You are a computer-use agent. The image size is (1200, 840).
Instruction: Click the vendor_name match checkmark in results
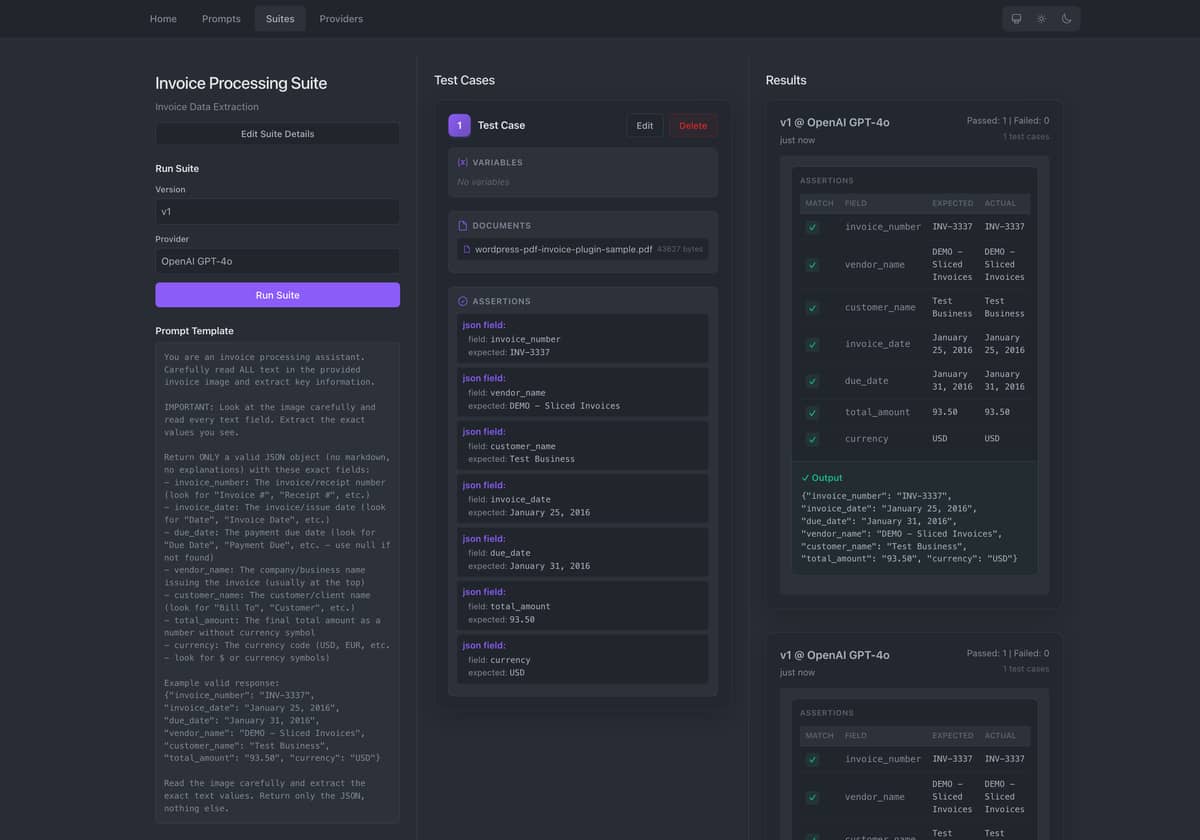point(812,265)
